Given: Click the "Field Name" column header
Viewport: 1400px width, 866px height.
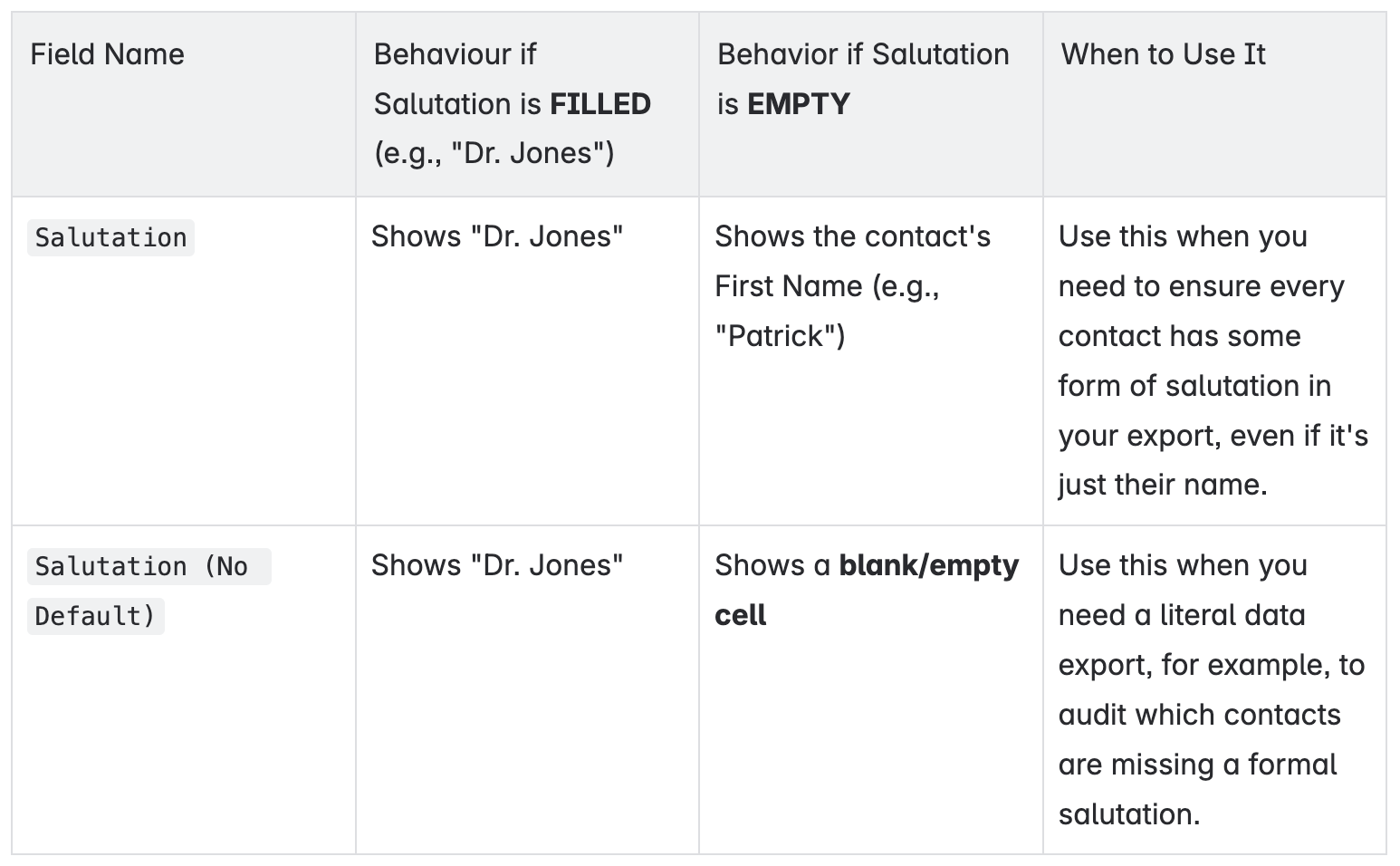Looking at the screenshot, I should point(107,54).
